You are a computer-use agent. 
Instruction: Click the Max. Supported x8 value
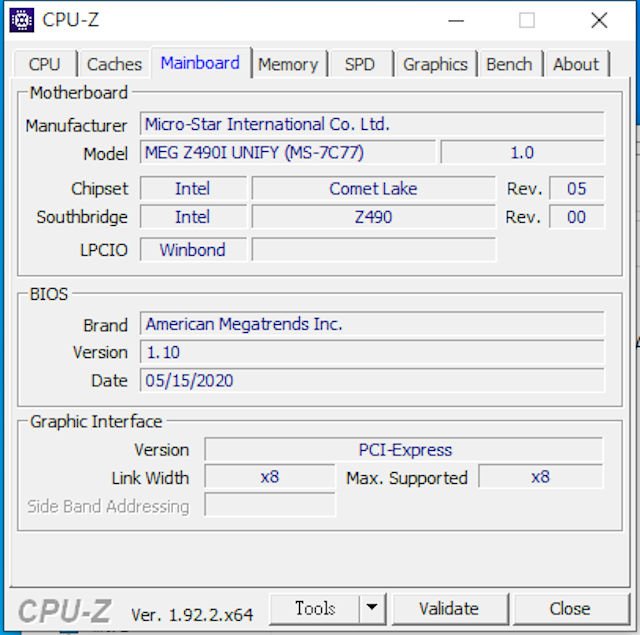(x=540, y=476)
